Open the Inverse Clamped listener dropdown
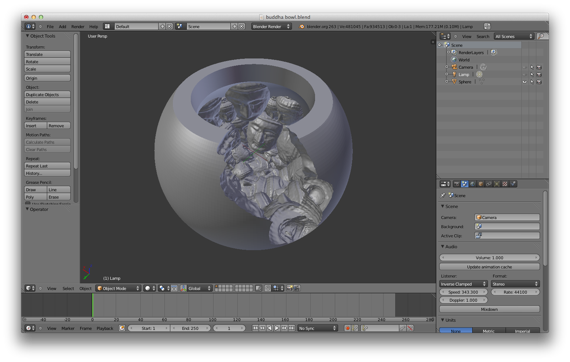This screenshot has width=570, height=362. tap(463, 284)
